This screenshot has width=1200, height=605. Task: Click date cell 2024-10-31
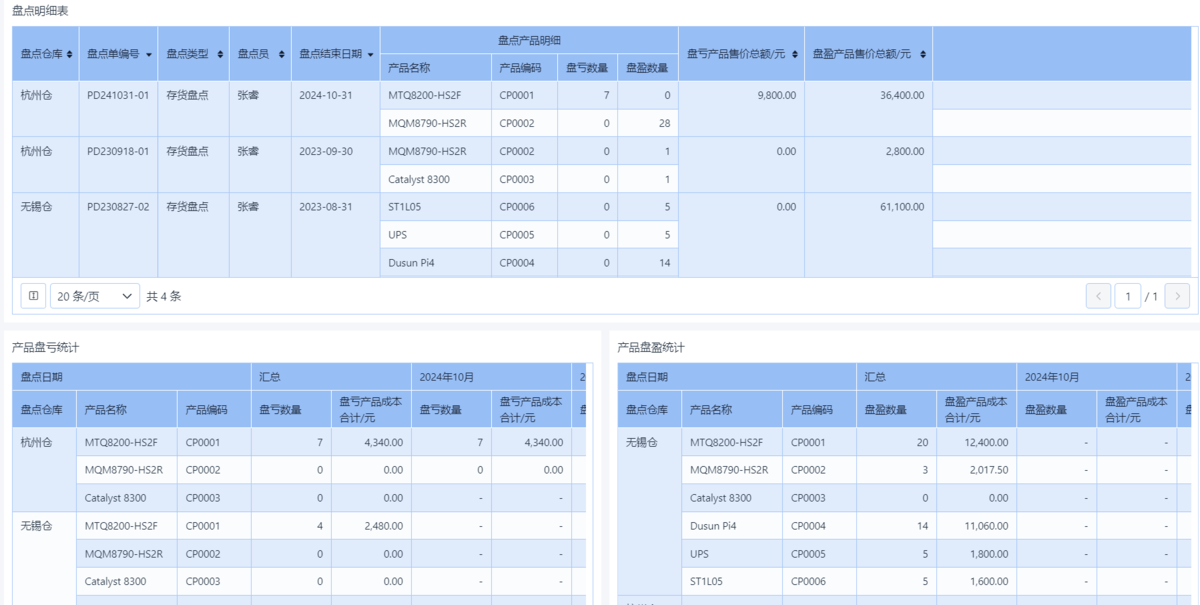[326, 95]
